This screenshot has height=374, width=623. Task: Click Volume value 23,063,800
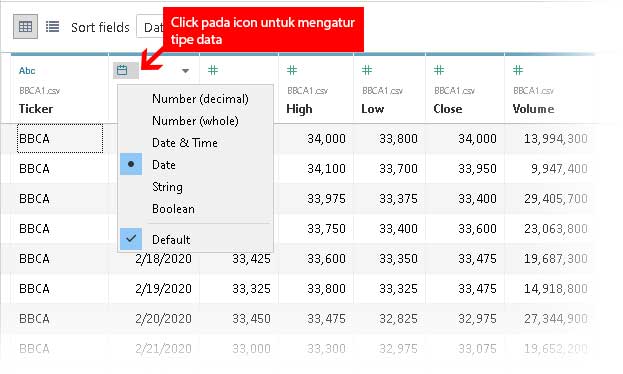[x=555, y=229]
